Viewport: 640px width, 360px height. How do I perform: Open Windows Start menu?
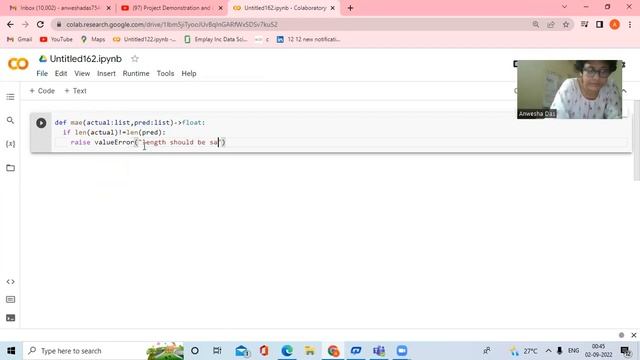[x=11, y=351]
